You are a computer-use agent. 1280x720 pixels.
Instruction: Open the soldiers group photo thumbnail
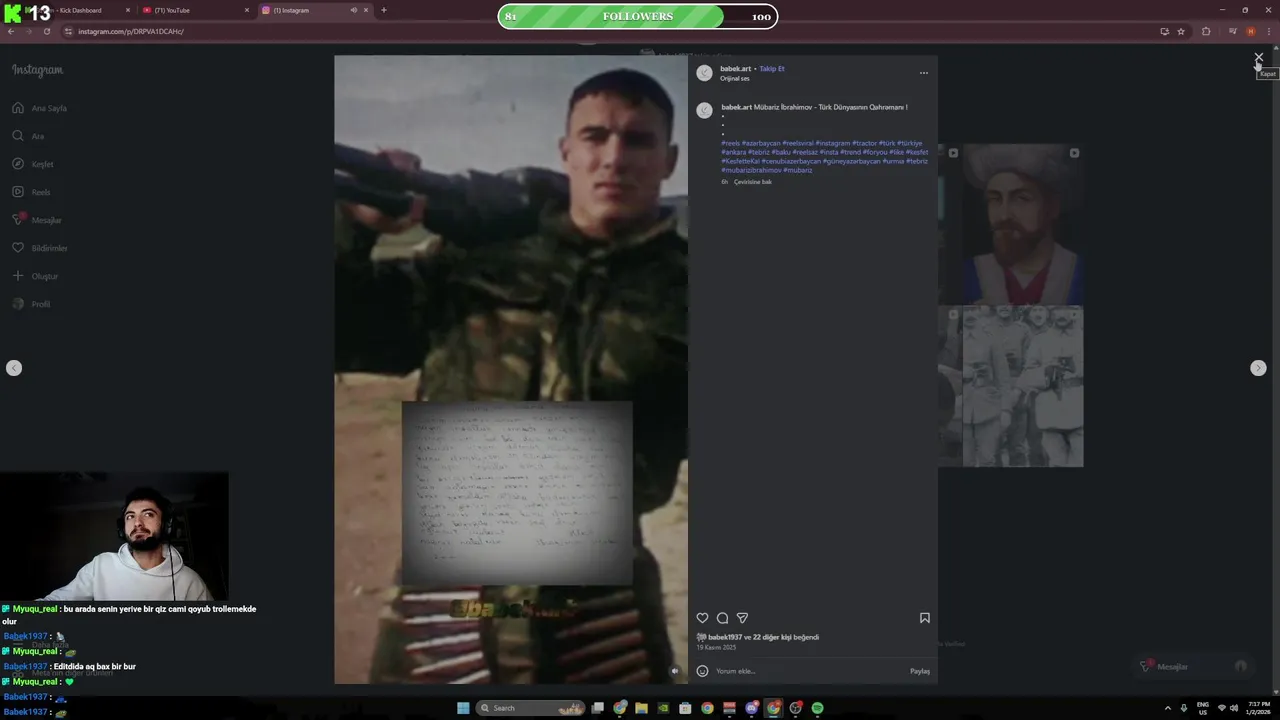tap(1022, 386)
